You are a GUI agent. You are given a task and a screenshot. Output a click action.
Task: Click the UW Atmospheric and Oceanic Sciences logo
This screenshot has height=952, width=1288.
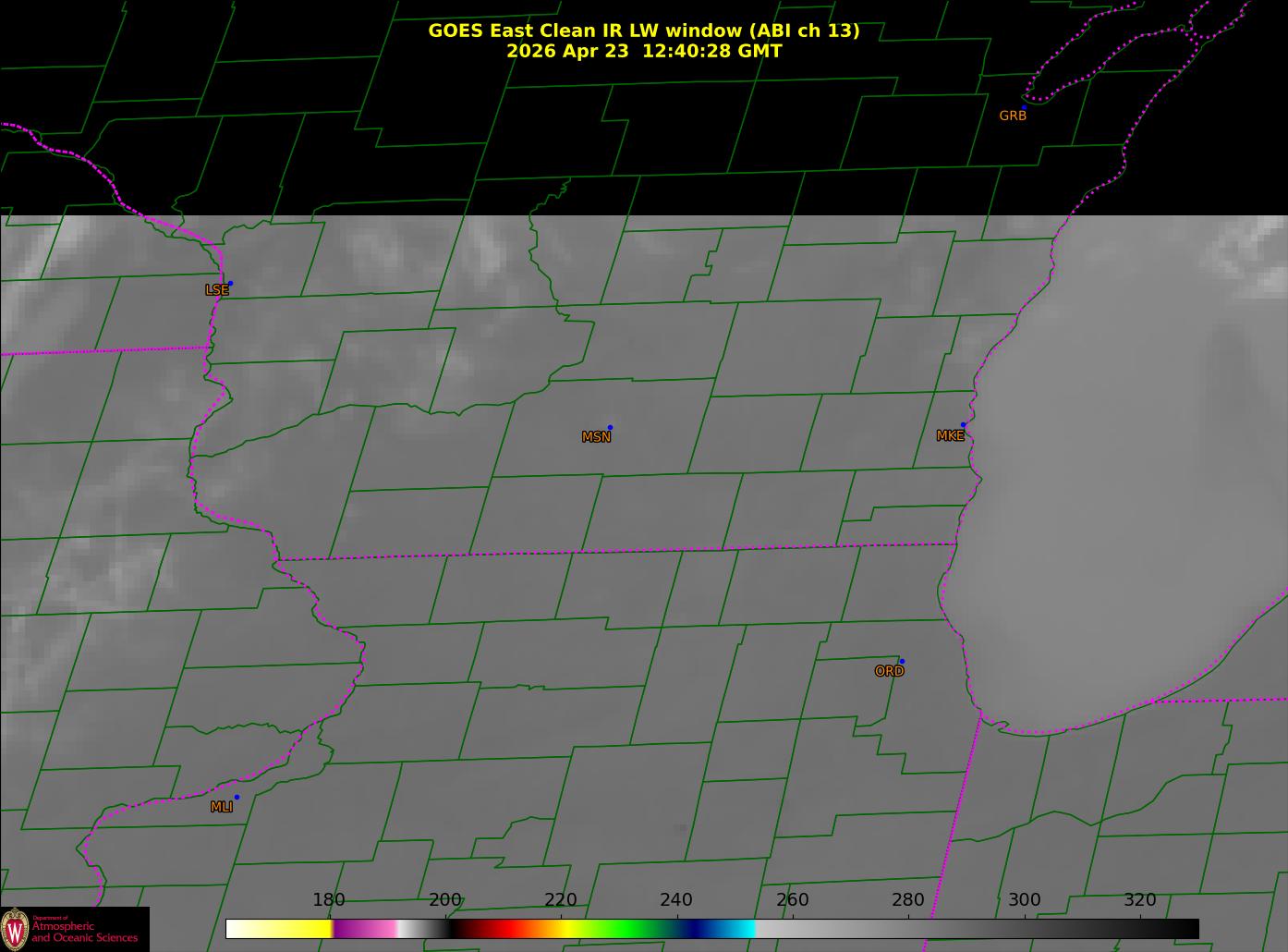(74, 928)
